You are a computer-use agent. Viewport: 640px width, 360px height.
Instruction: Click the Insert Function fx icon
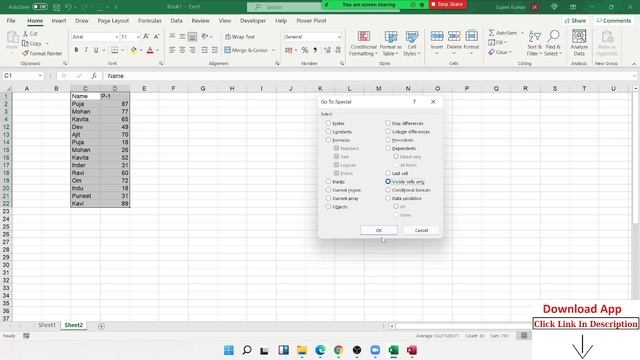(94, 76)
